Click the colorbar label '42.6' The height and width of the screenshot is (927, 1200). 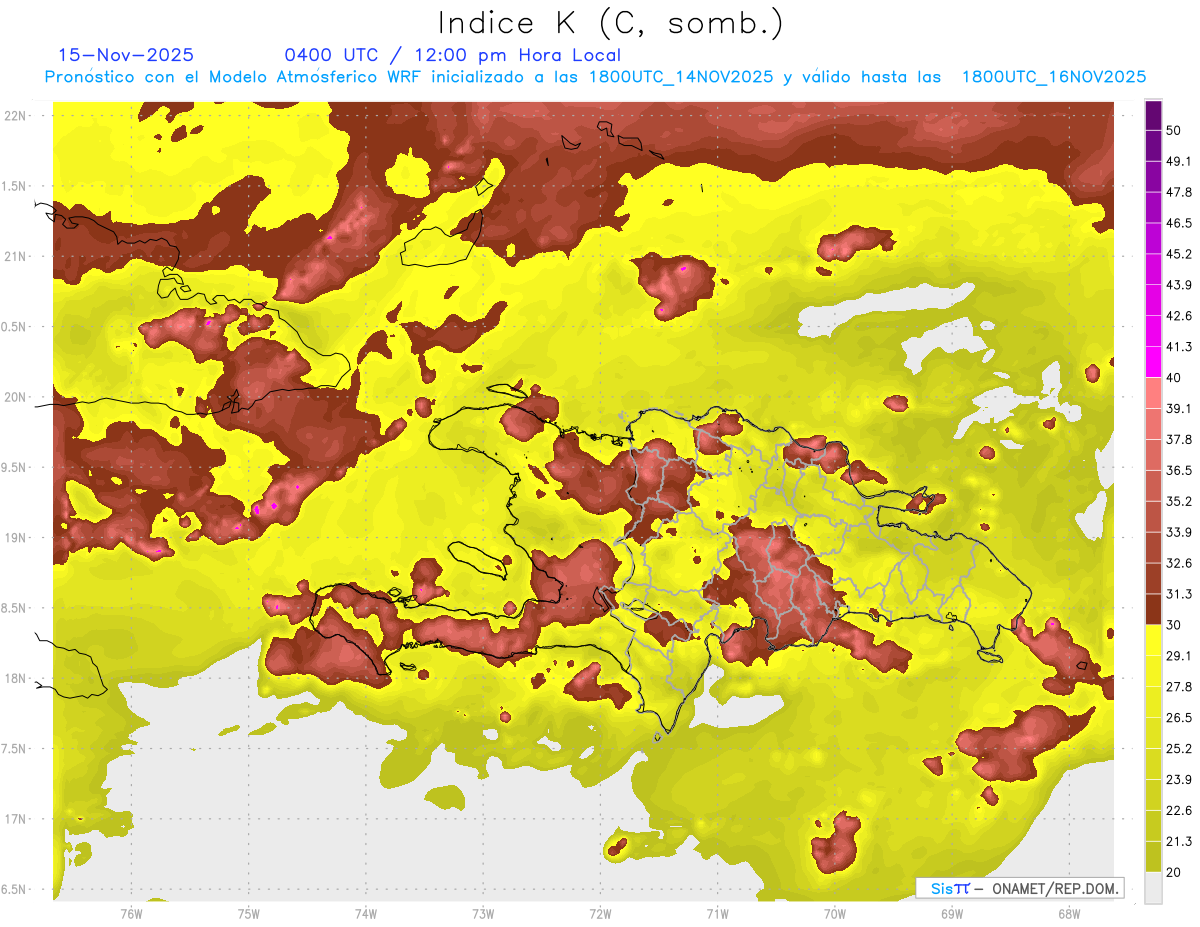(x=1179, y=316)
